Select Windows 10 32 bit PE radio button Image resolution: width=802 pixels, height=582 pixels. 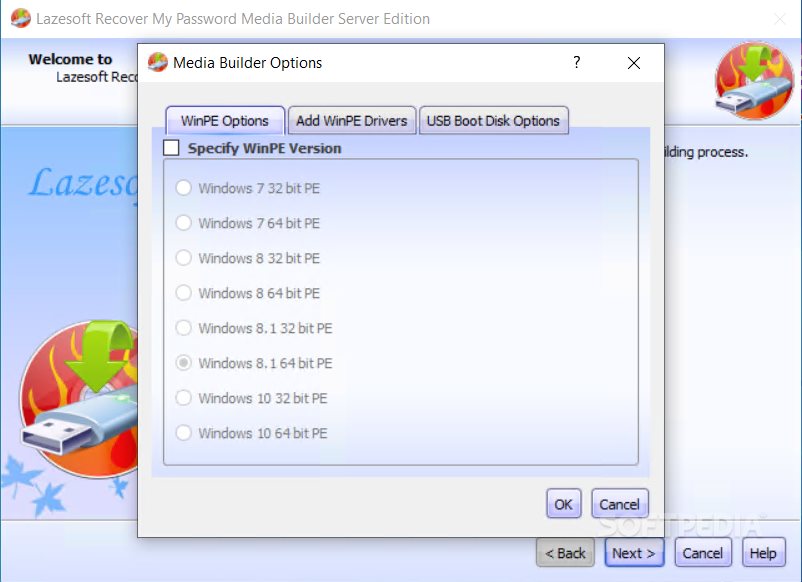[x=184, y=398]
